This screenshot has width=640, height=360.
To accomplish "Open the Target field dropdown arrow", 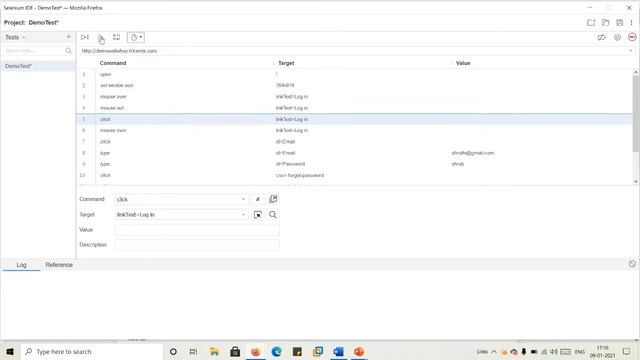I will click(243, 215).
